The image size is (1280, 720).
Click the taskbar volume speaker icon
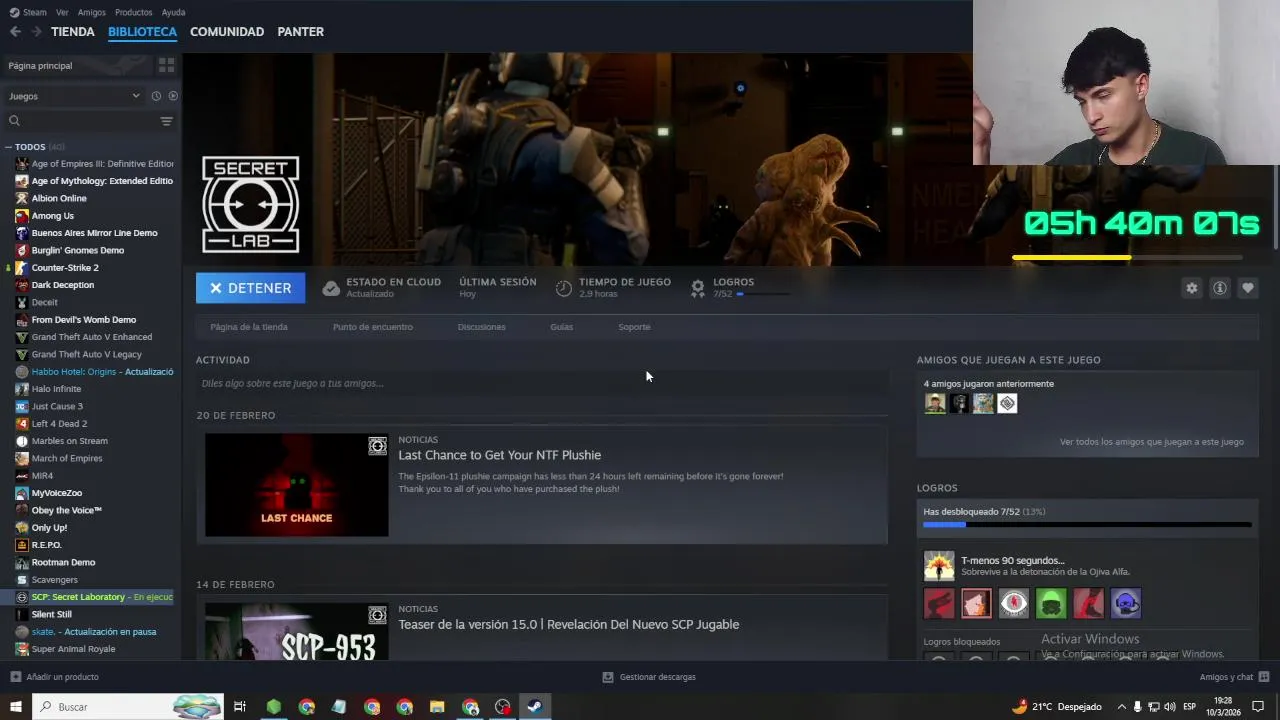pos(1155,707)
